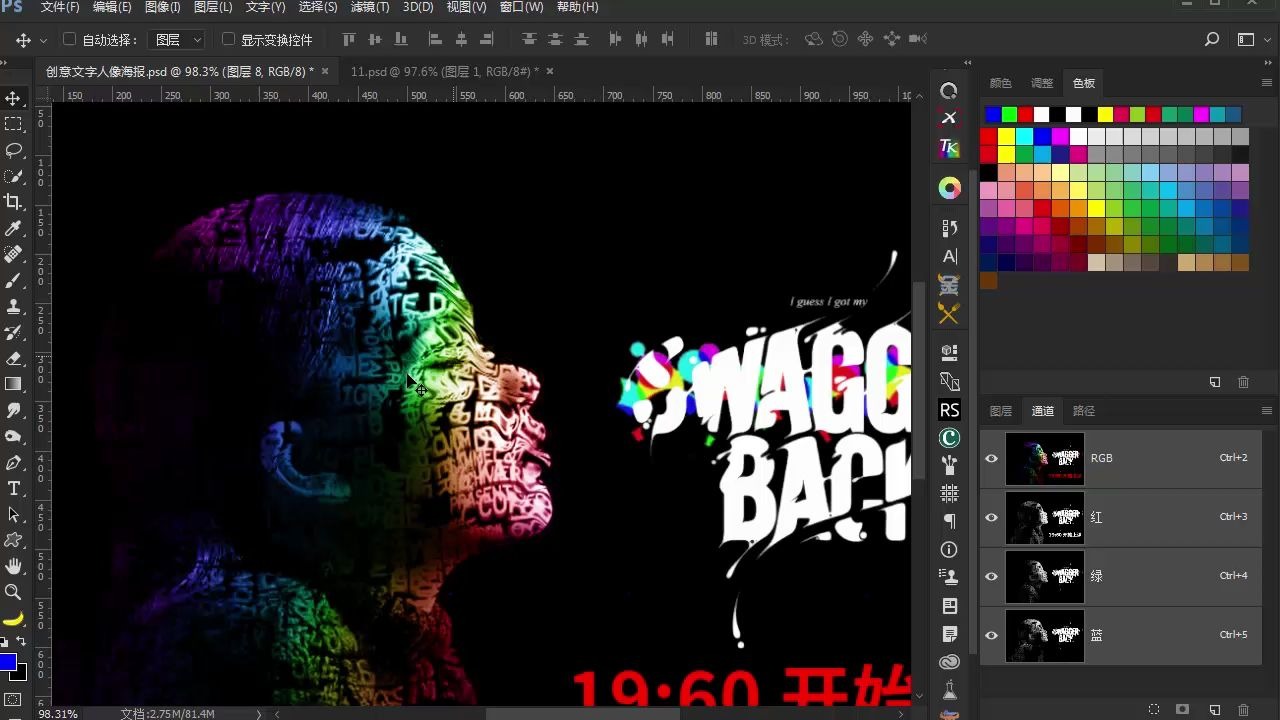Screen dimensions: 1280x720
Task: Select the Eyedropper tool
Action: [x=14, y=228]
